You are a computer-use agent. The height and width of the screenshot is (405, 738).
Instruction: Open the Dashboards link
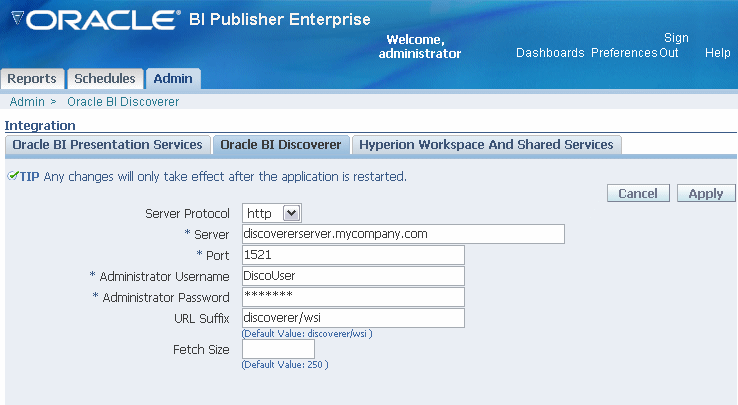click(x=550, y=53)
